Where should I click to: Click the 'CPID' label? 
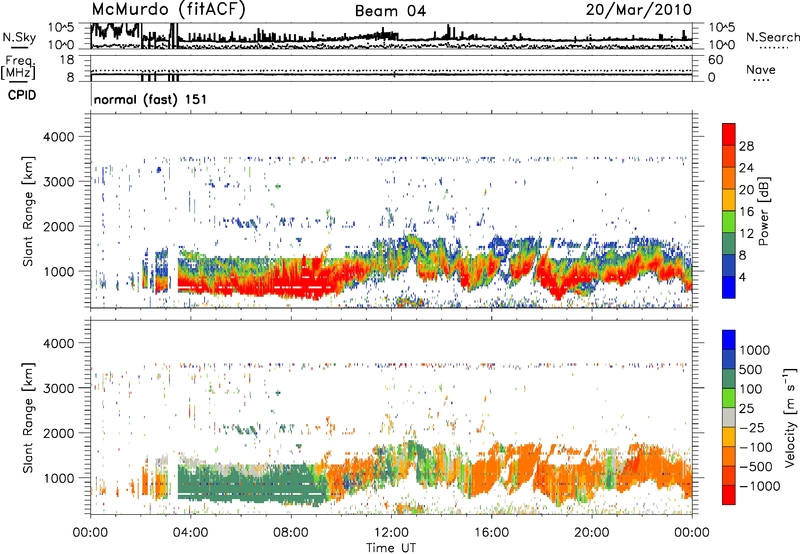[x=22, y=95]
